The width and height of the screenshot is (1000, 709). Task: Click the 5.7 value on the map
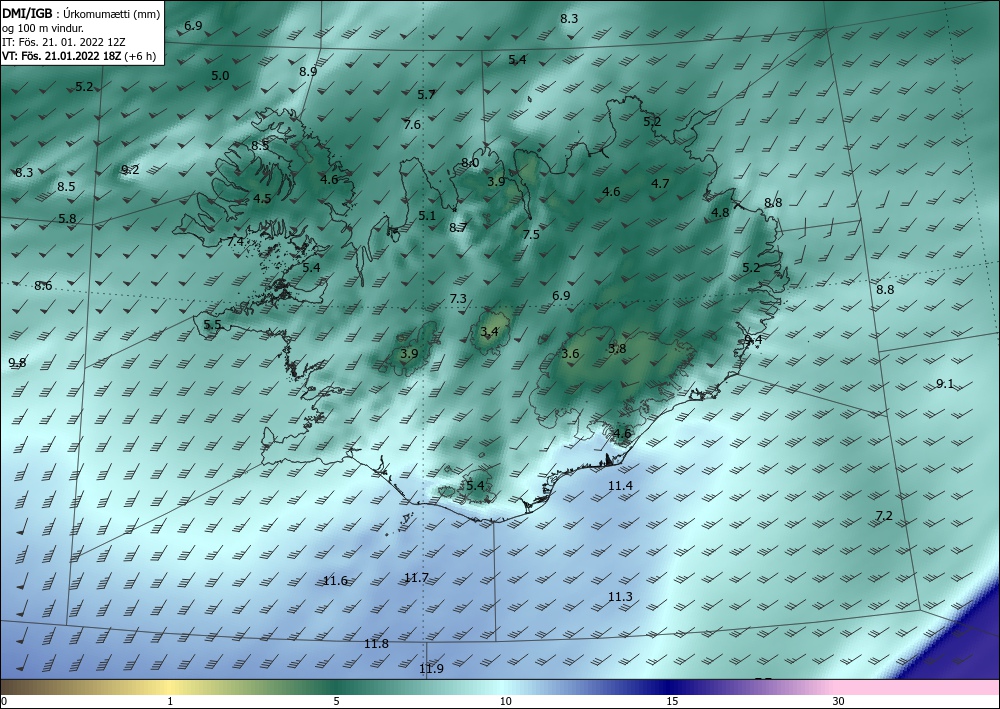(x=426, y=95)
